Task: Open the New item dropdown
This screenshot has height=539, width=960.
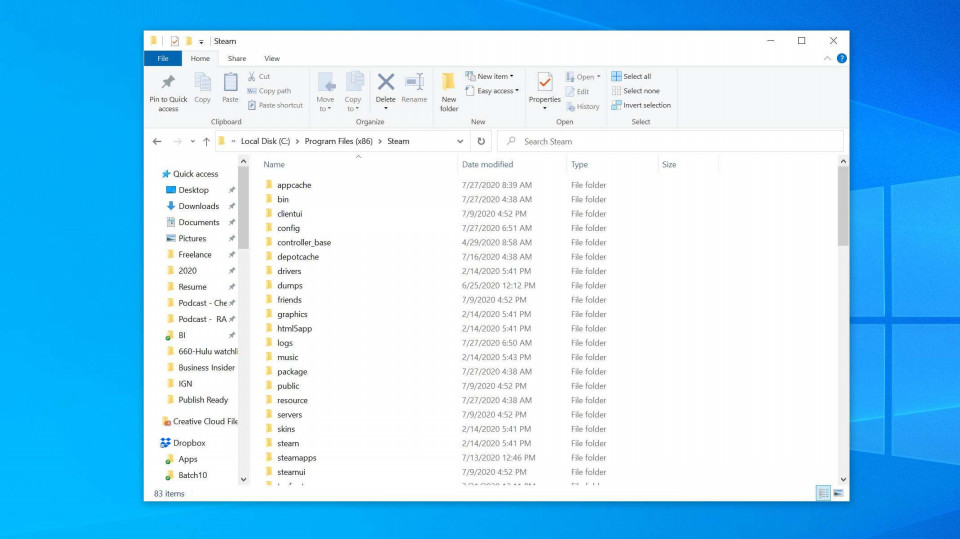Action: (489, 77)
